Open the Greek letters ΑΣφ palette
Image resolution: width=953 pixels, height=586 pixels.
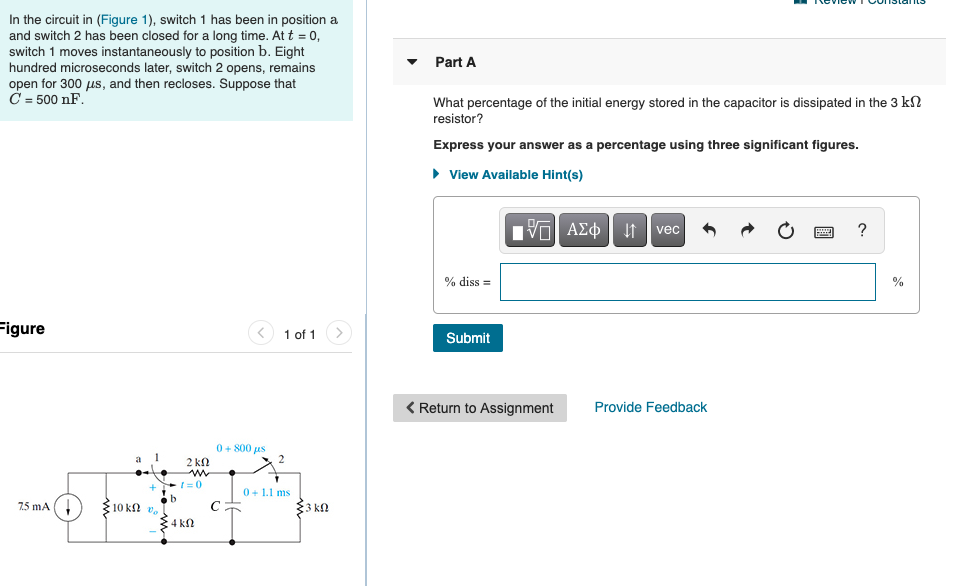coord(584,230)
